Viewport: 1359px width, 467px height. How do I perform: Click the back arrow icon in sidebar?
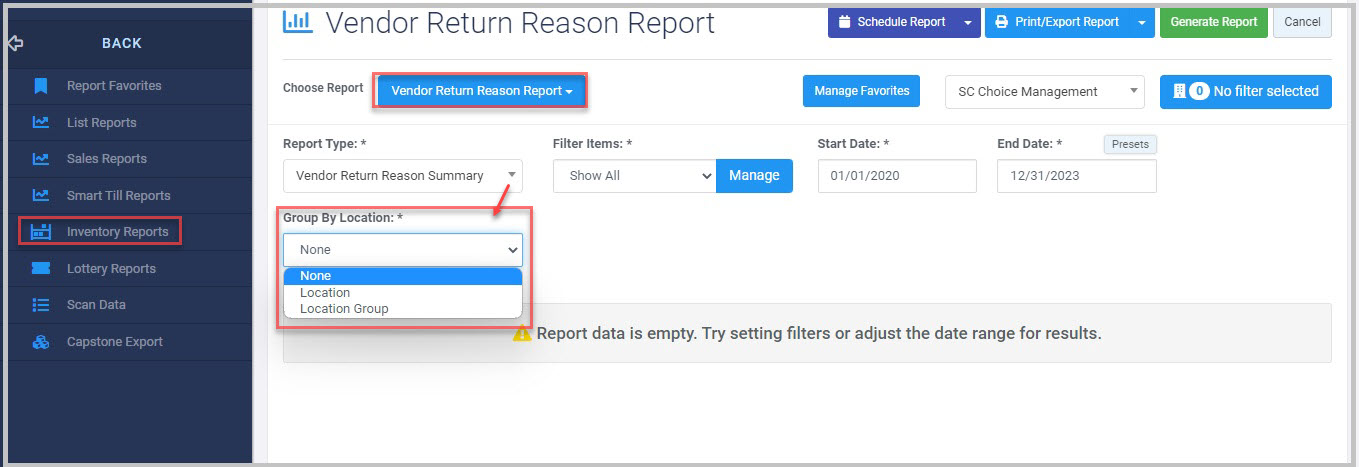(x=15, y=43)
